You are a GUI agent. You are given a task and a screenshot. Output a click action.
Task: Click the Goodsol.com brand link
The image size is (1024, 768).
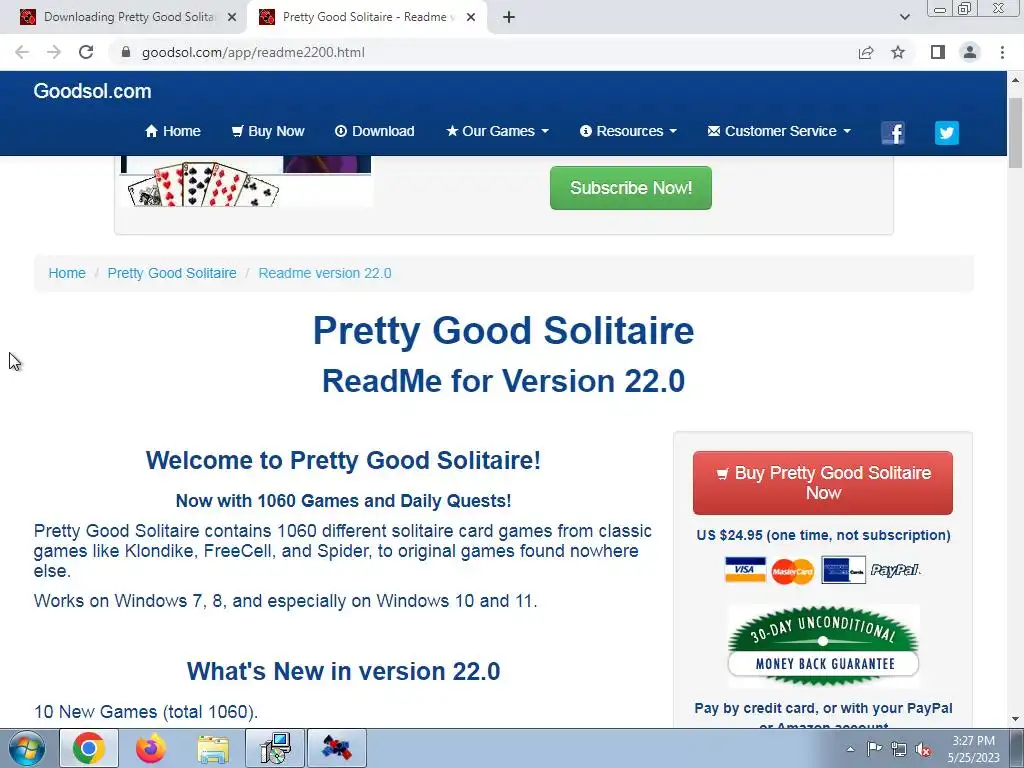pyautogui.click(x=92, y=91)
